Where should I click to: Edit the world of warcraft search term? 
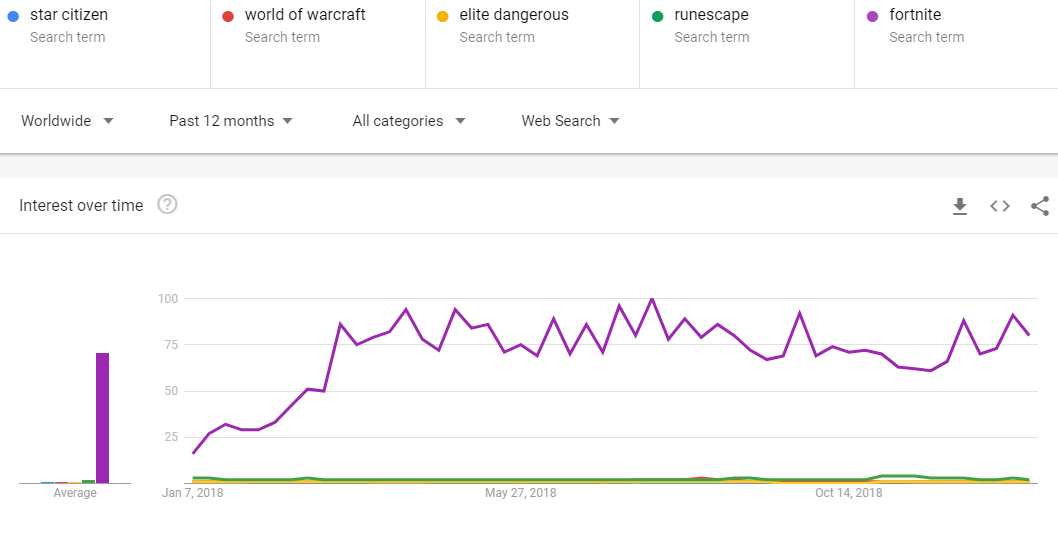coord(318,44)
